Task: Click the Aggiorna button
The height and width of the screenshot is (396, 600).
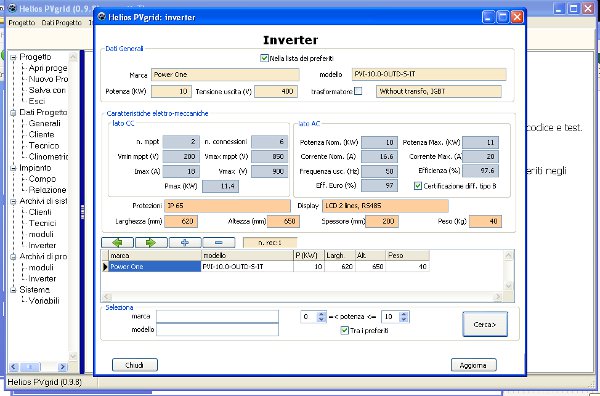Action: (474, 365)
